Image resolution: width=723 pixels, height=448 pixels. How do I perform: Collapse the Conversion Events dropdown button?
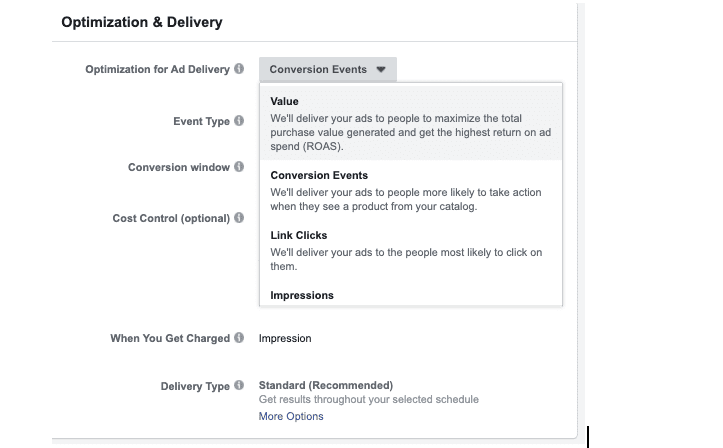coord(327,70)
